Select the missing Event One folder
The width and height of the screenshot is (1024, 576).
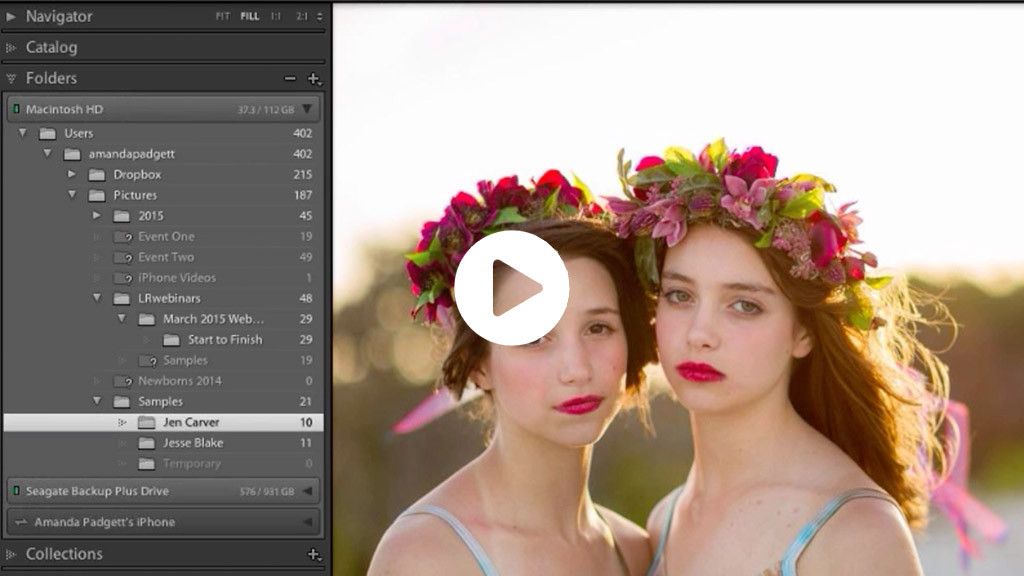(163, 236)
